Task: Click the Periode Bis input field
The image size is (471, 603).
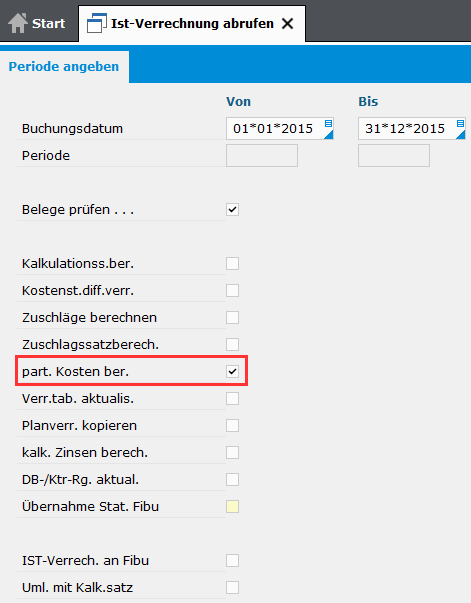Action: [394, 156]
